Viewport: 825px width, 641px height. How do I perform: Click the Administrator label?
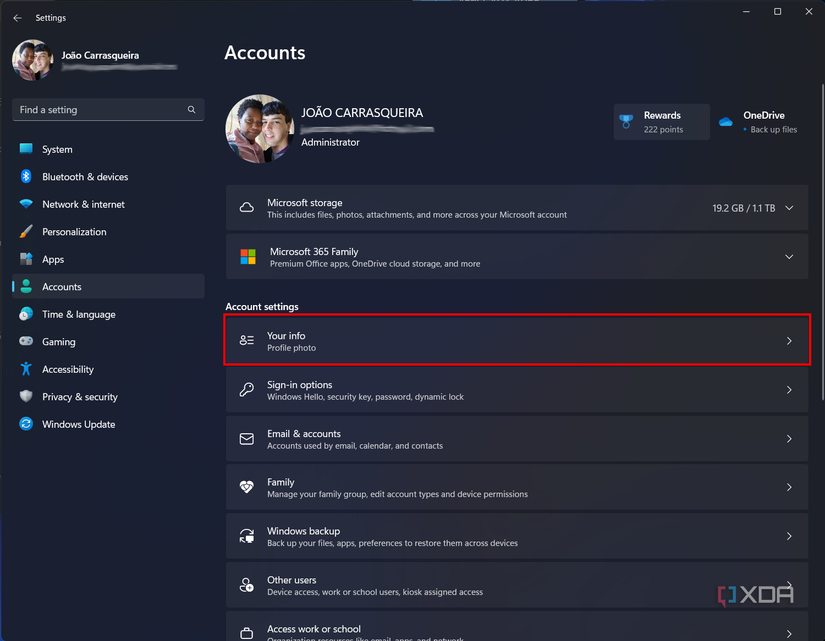pos(330,142)
